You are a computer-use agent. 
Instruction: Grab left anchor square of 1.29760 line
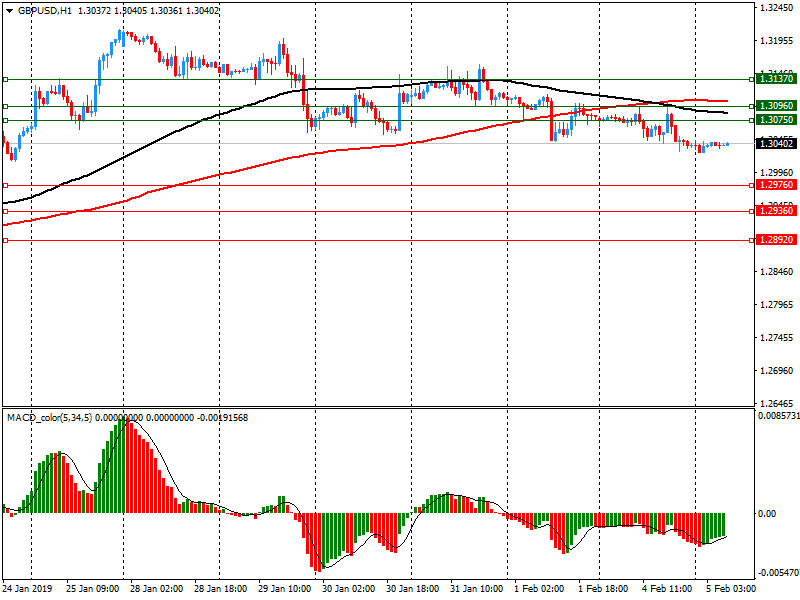[5, 185]
